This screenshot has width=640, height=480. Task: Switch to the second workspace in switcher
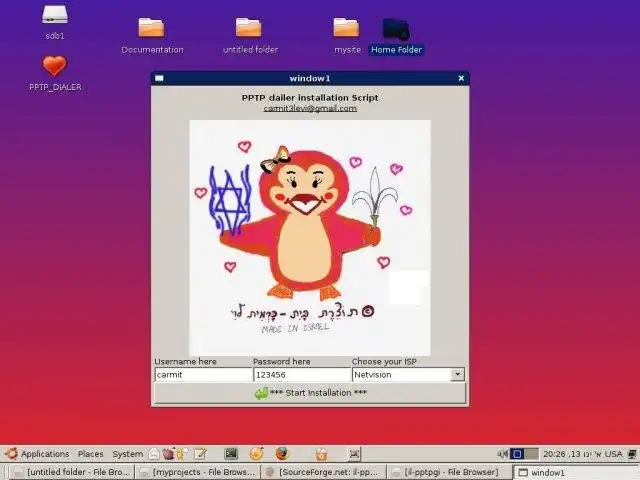pos(531,453)
